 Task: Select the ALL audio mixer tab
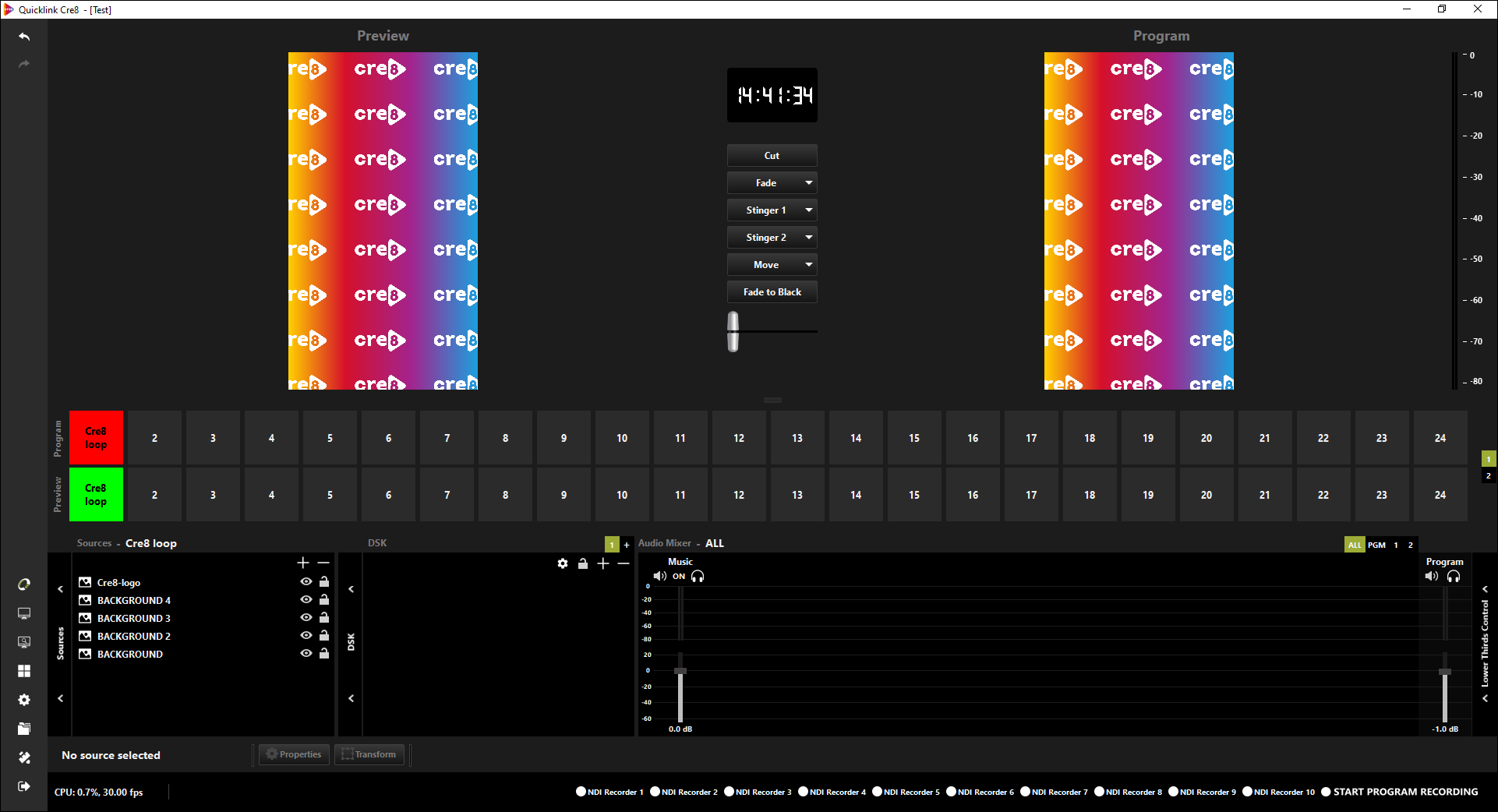1355,545
